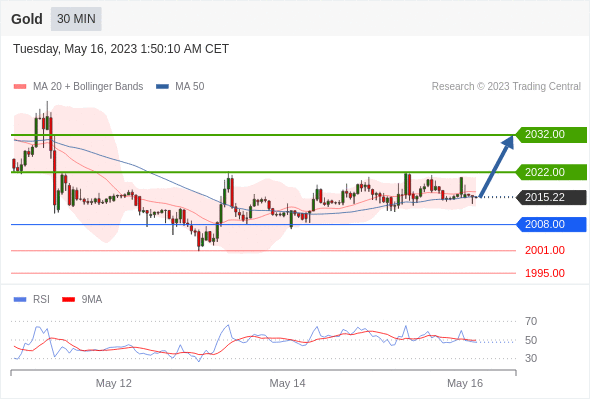
Task: Click the MA 20 + Bollinger Bands red swatch
Action: click(20, 87)
